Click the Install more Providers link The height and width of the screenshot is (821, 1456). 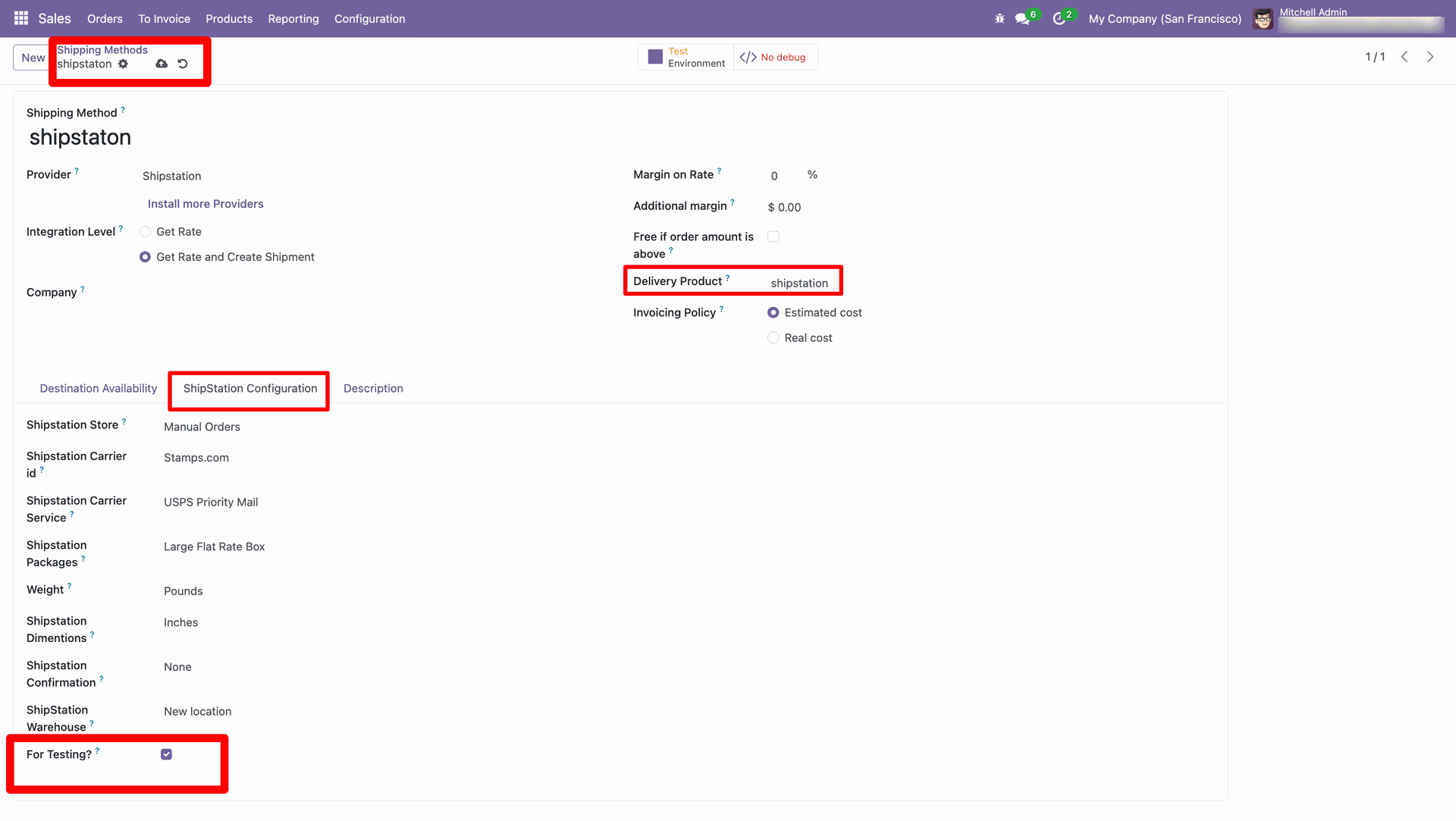click(206, 204)
